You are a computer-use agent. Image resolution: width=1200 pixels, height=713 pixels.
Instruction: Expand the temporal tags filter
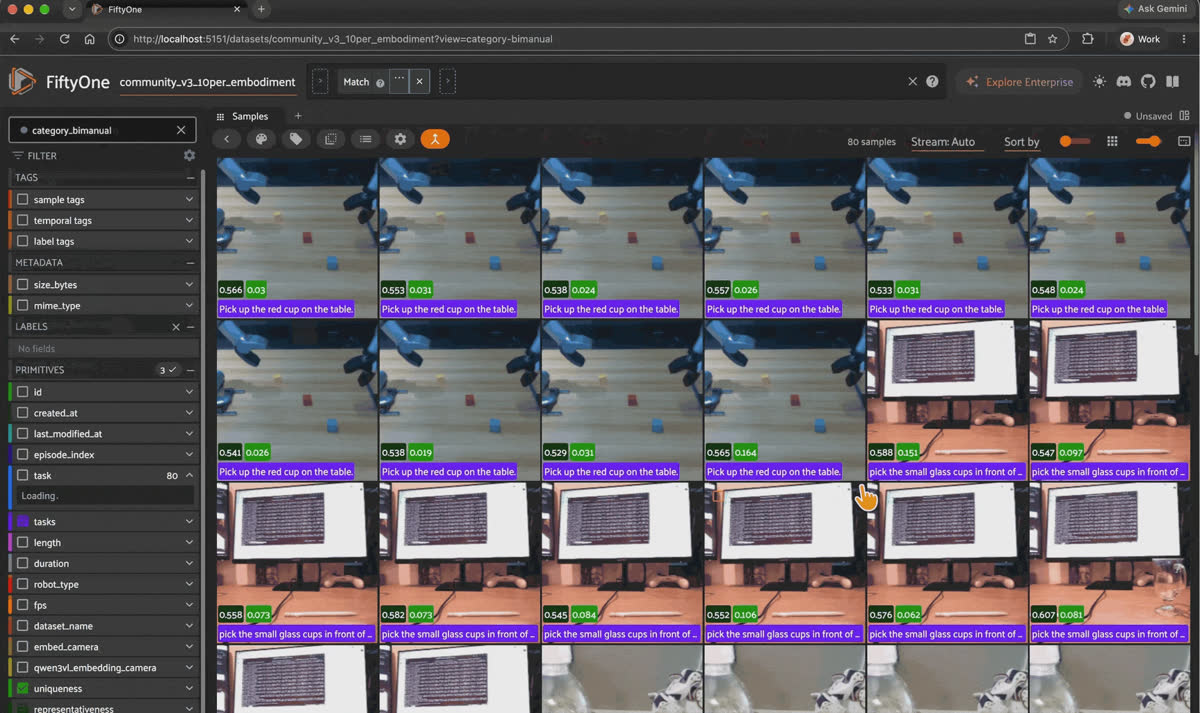point(189,221)
